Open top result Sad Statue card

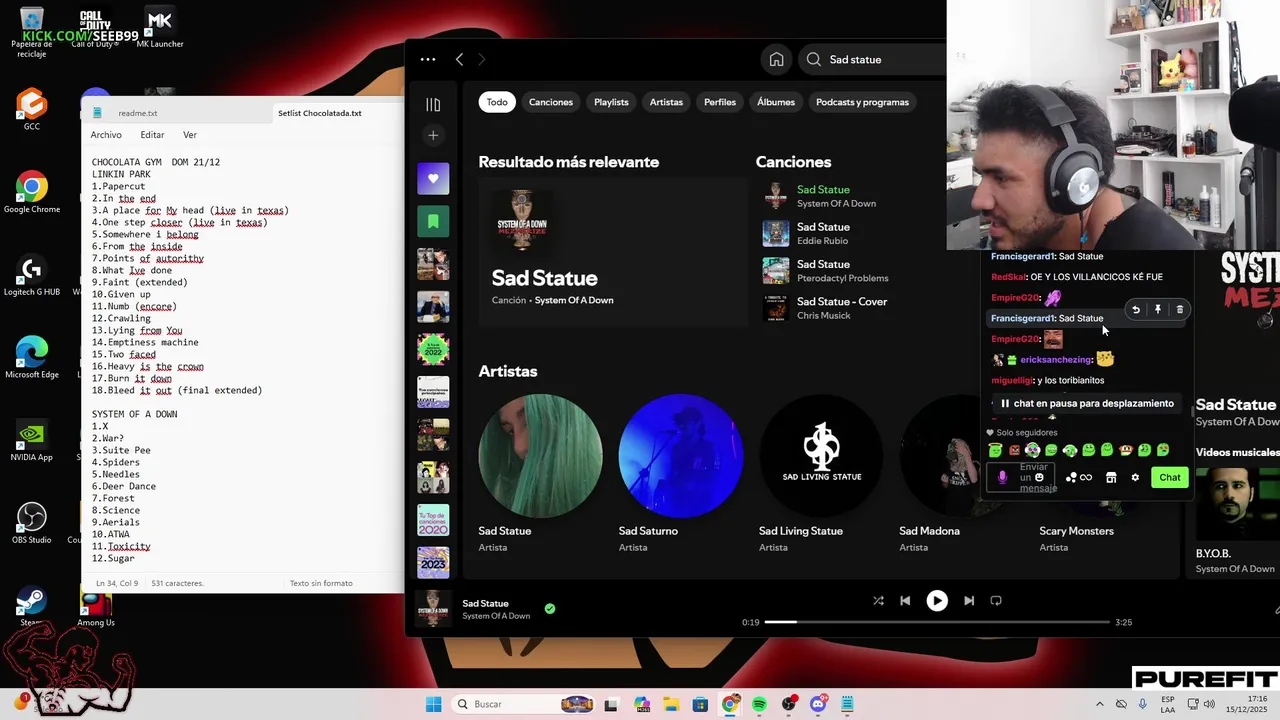(x=613, y=253)
